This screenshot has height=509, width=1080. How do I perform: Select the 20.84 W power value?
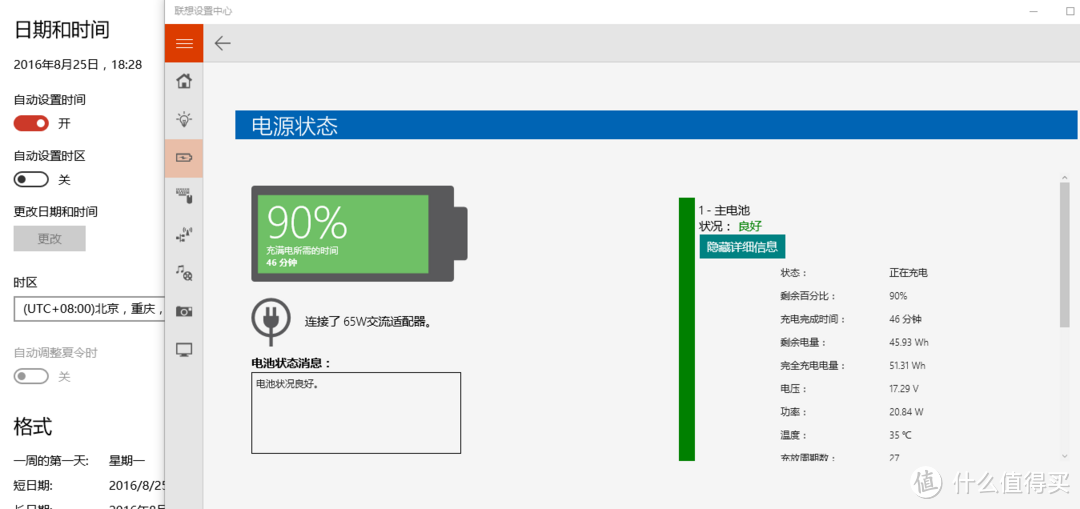[906, 413]
